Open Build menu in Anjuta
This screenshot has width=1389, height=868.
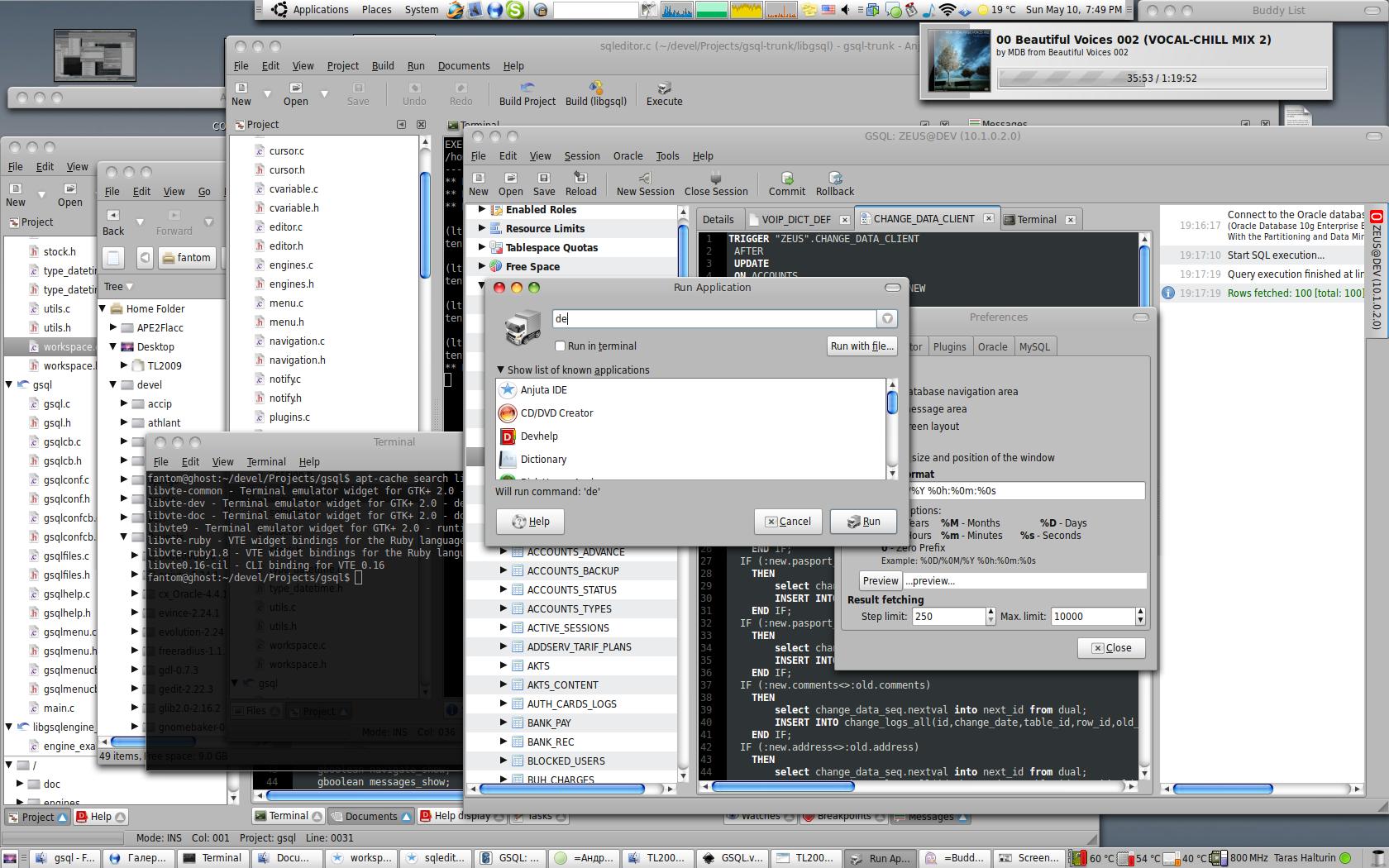[x=382, y=66]
